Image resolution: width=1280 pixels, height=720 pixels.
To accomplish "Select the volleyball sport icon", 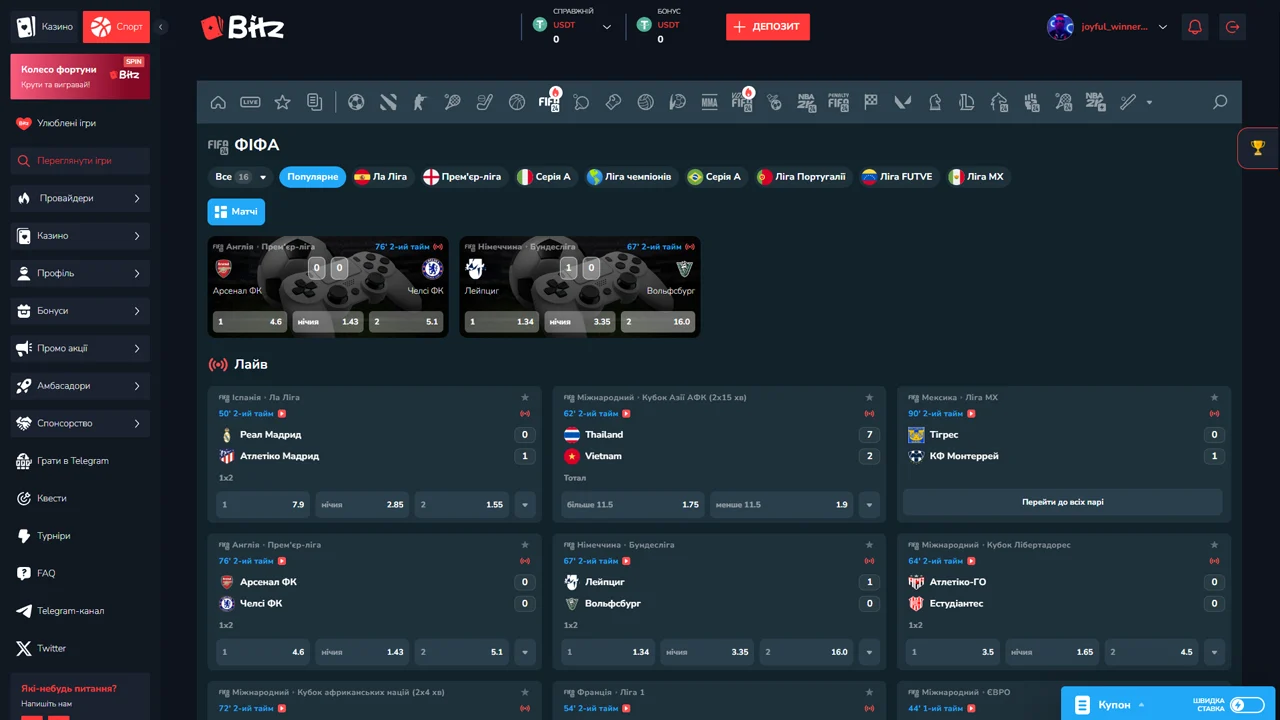I will pos(645,102).
